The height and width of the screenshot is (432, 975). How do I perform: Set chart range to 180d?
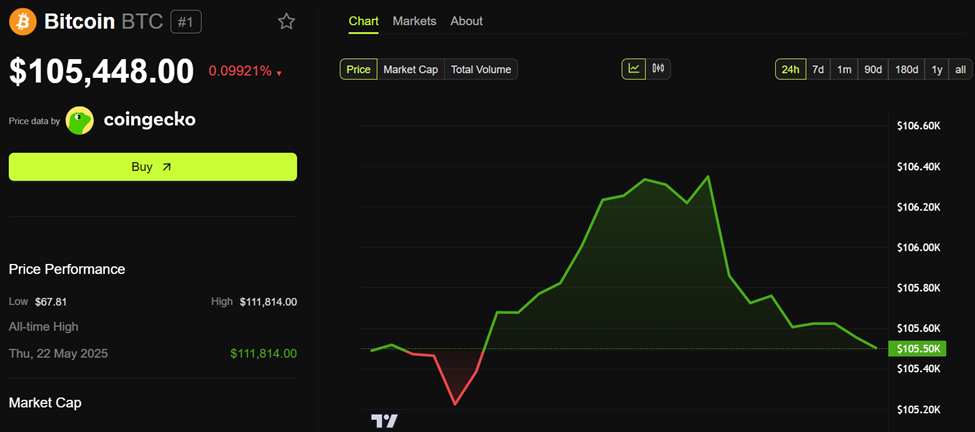click(x=907, y=69)
